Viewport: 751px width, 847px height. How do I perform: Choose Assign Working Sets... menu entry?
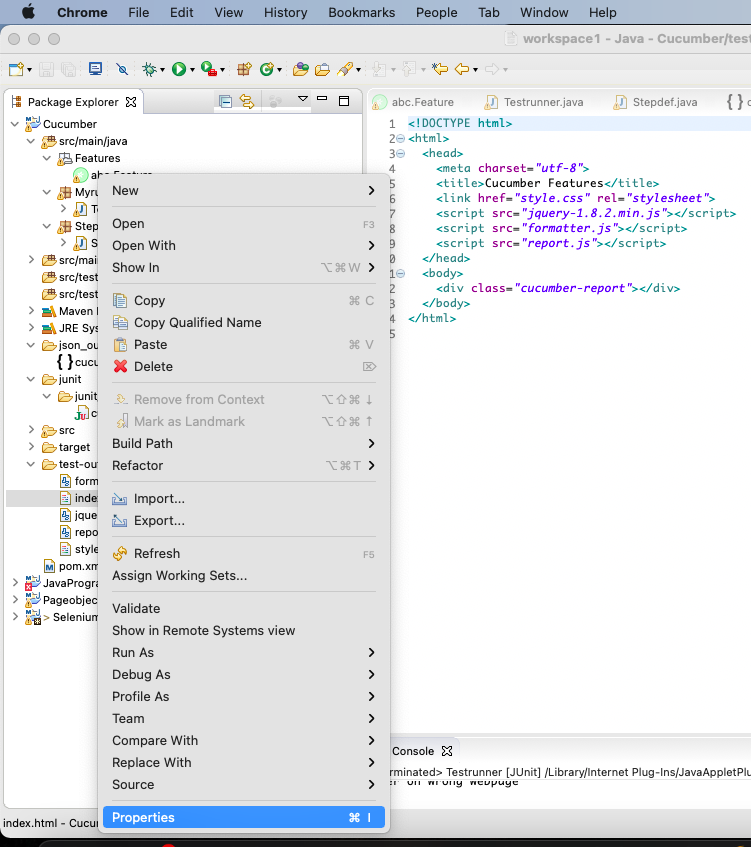click(244, 576)
